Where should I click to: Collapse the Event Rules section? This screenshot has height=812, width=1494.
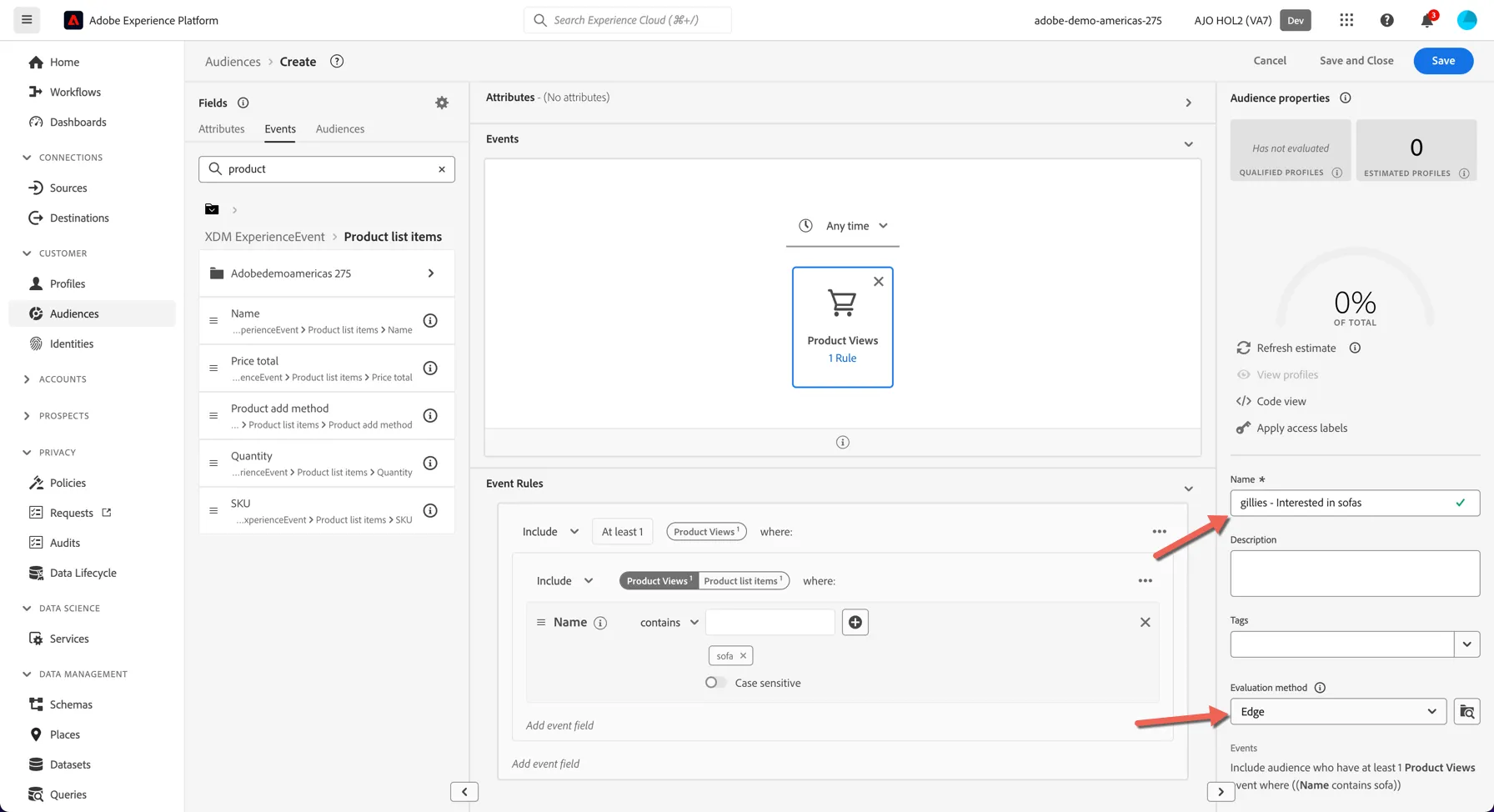point(1188,489)
